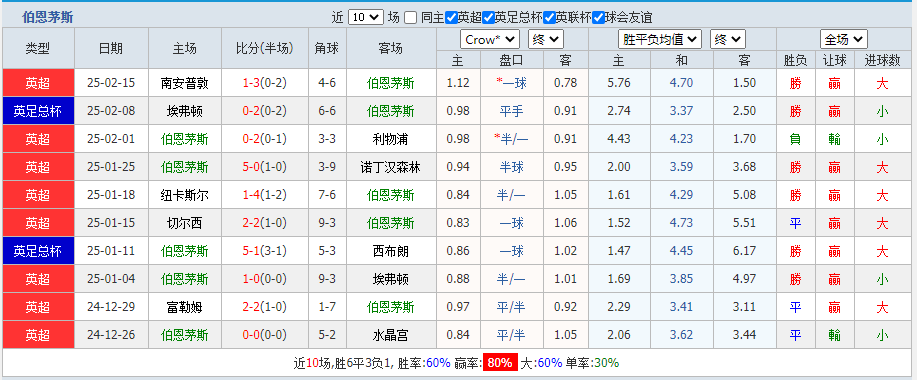Uncheck the 球会友谊 filter checkbox
The width and height of the screenshot is (917, 380).
point(598,18)
